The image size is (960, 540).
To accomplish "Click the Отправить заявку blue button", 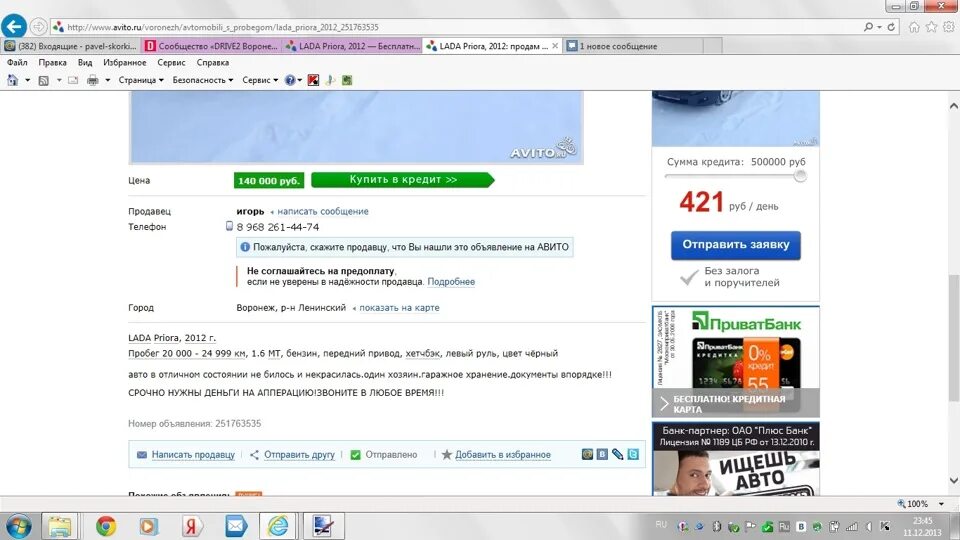I will [735, 245].
